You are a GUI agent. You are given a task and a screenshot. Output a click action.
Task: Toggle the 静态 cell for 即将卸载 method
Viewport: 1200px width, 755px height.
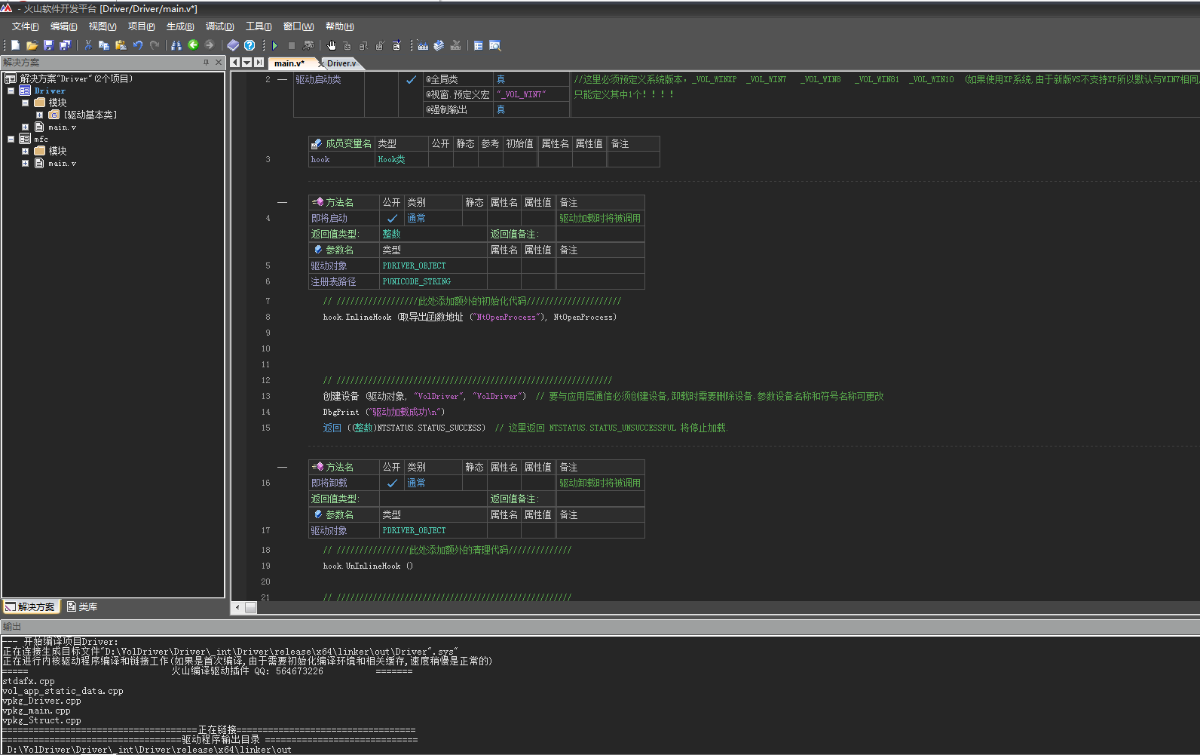coord(475,482)
